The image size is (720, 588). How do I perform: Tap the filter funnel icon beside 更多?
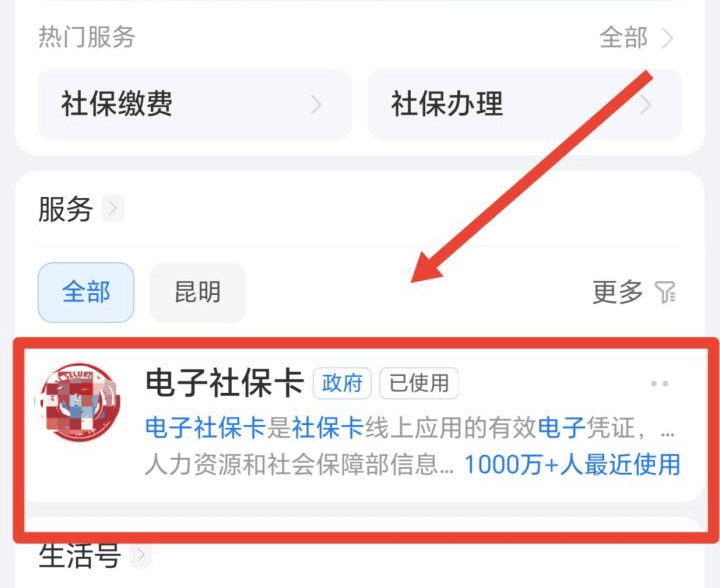[665, 292]
